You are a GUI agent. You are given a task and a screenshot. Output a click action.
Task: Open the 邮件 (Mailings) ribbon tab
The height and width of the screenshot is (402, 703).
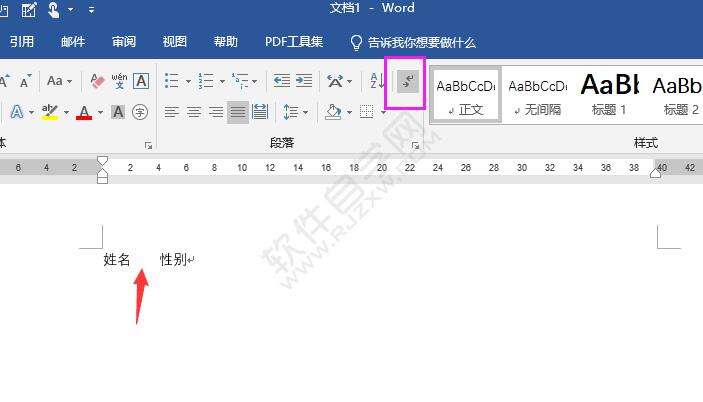point(73,42)
